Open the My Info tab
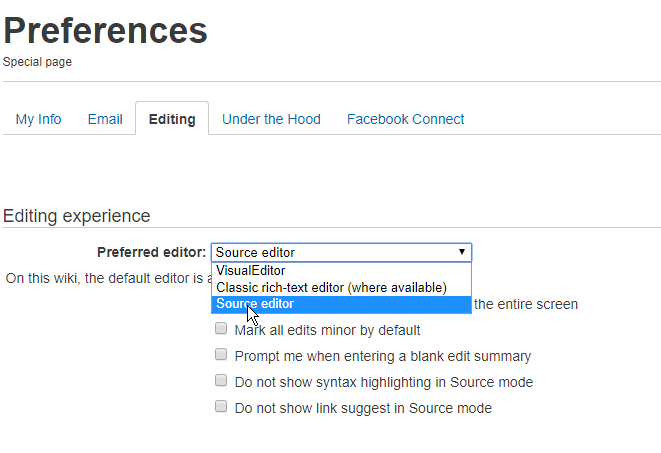661x453 pixels. 38,119
